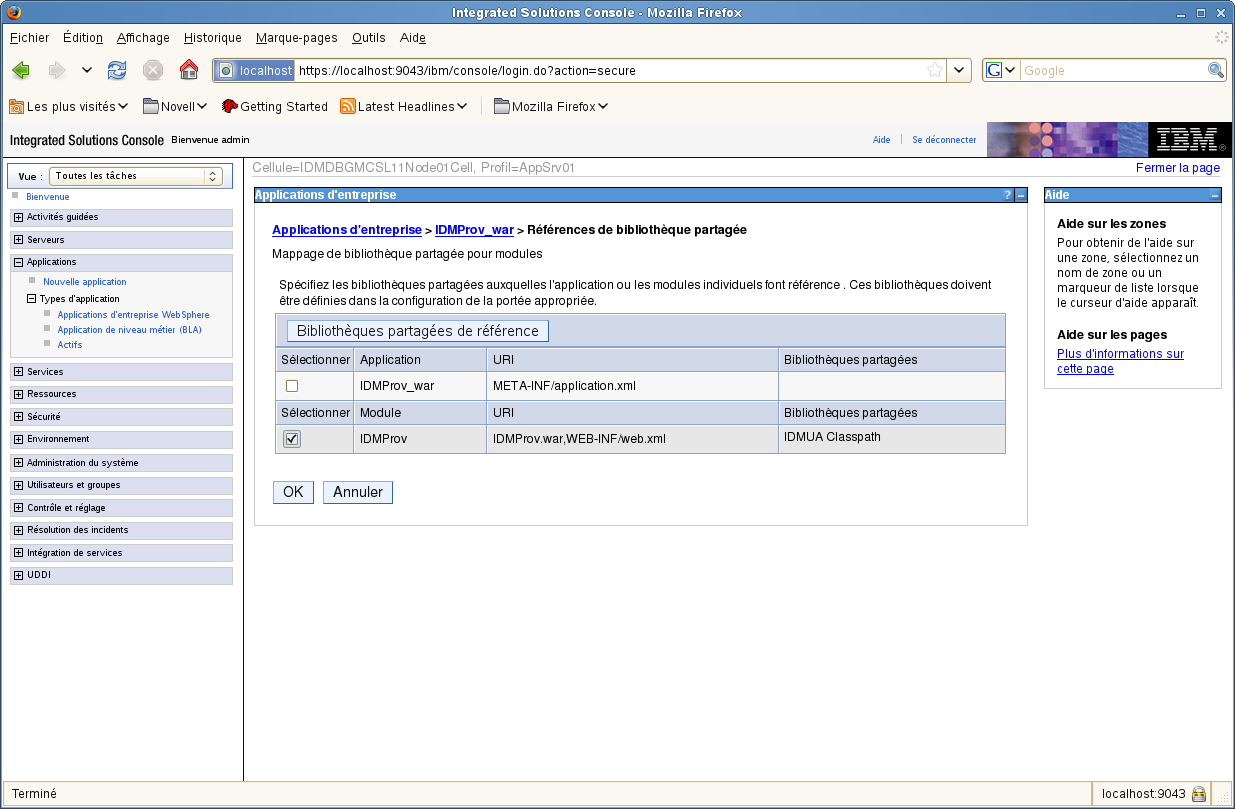Expand the Services section
The image size is (1235, 809).
[x=19, y=372]
